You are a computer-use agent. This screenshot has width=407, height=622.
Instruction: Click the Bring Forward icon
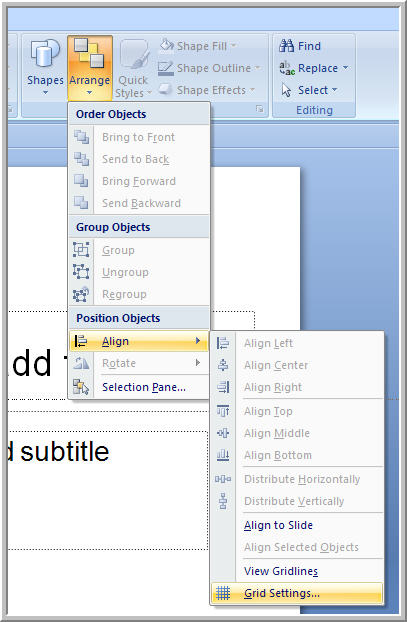(81, 180)
